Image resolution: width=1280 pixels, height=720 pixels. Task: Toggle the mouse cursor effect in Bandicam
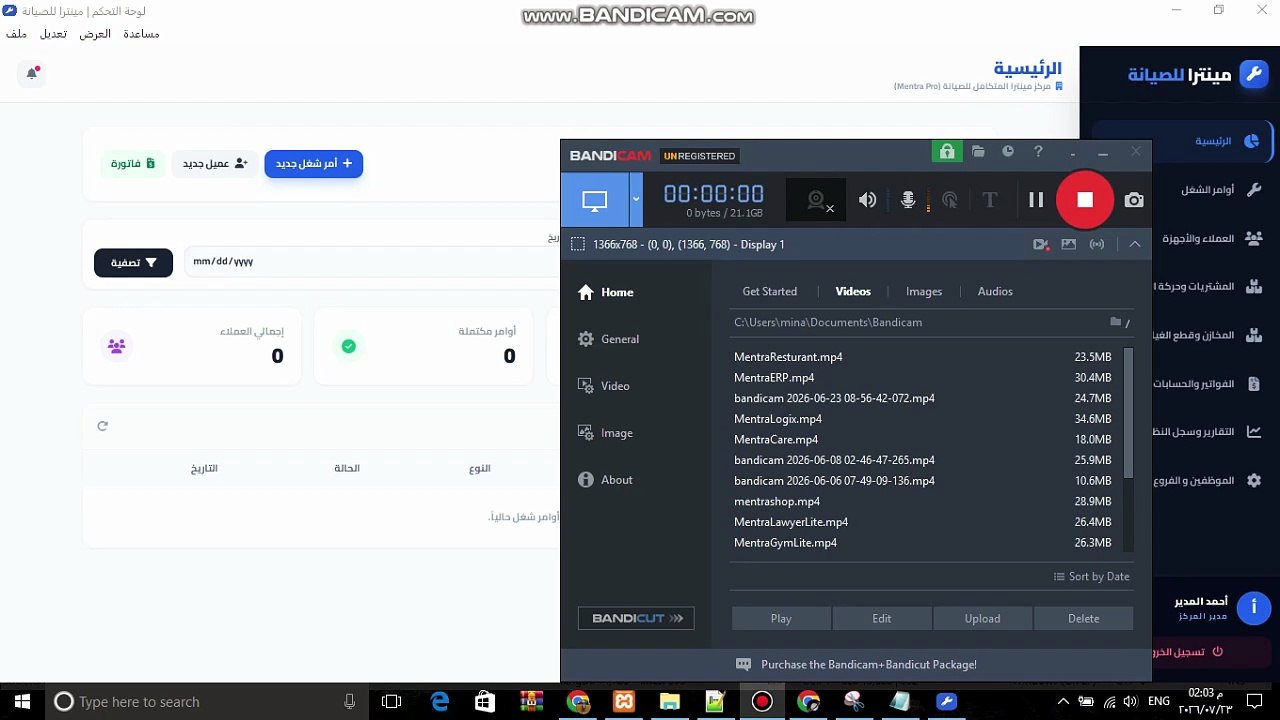950,200
